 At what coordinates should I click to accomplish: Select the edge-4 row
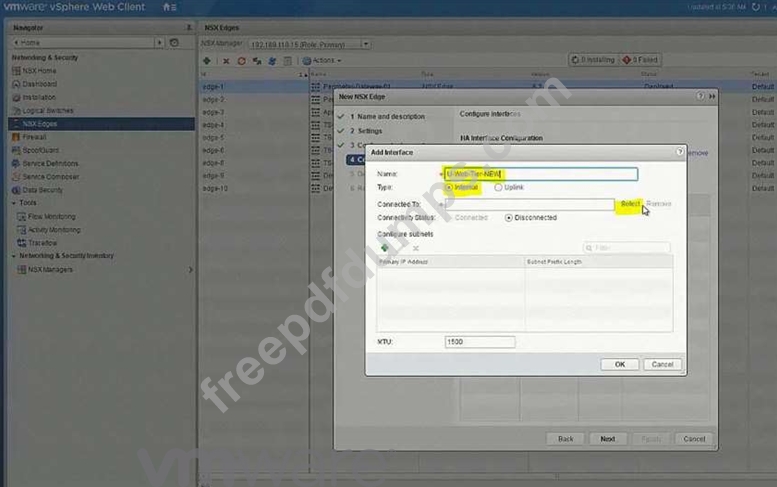(x=254, y=125)
